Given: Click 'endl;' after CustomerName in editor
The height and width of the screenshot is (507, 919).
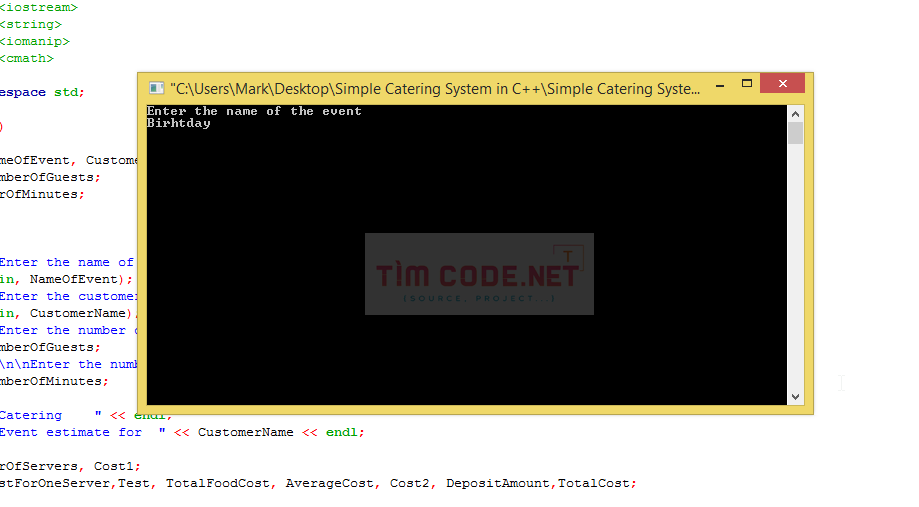Looking at the screenshot, I should pyautogui.click(x=345, y=433).
